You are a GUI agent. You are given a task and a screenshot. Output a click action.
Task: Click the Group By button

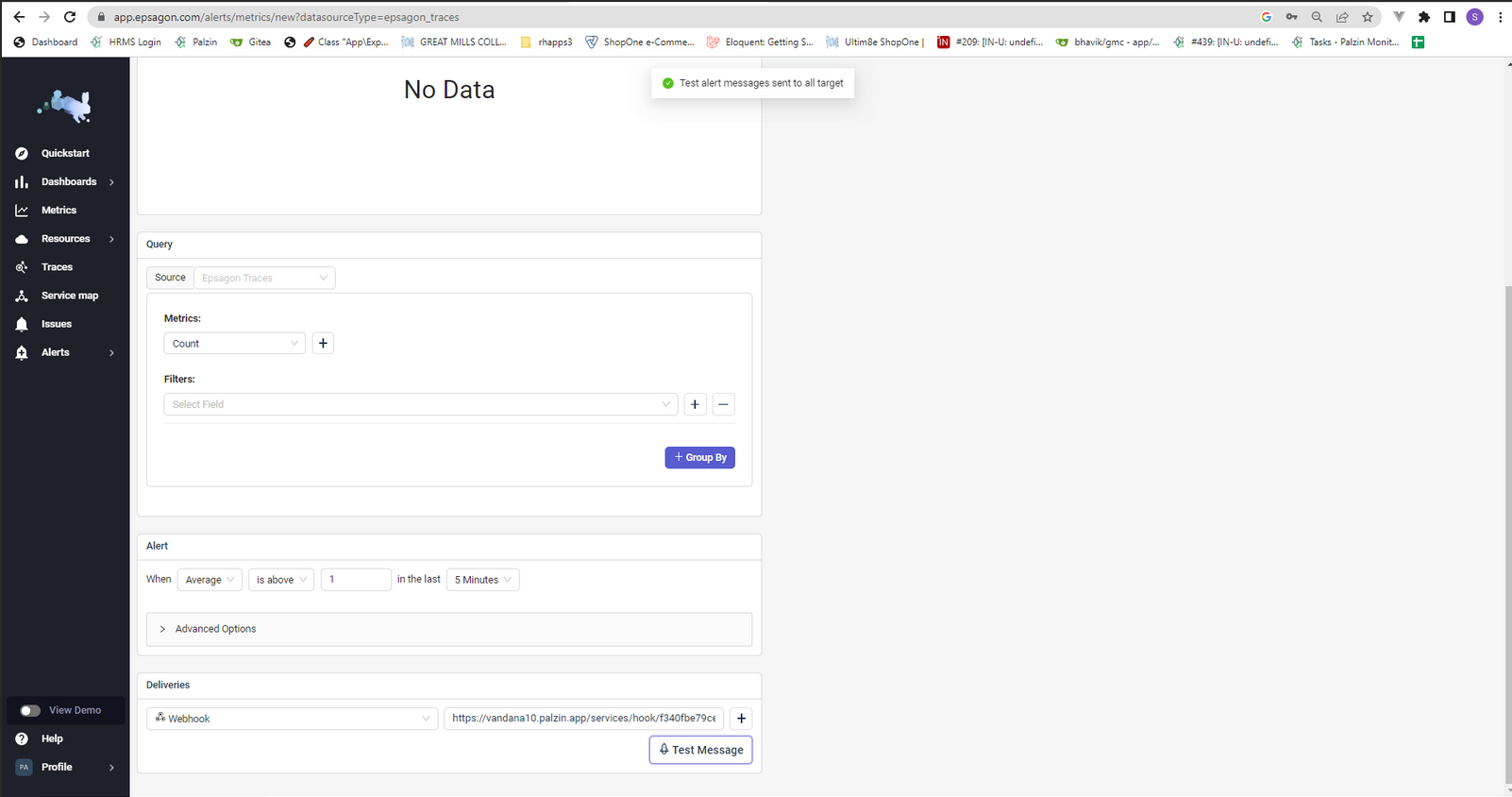click(700, 457)
